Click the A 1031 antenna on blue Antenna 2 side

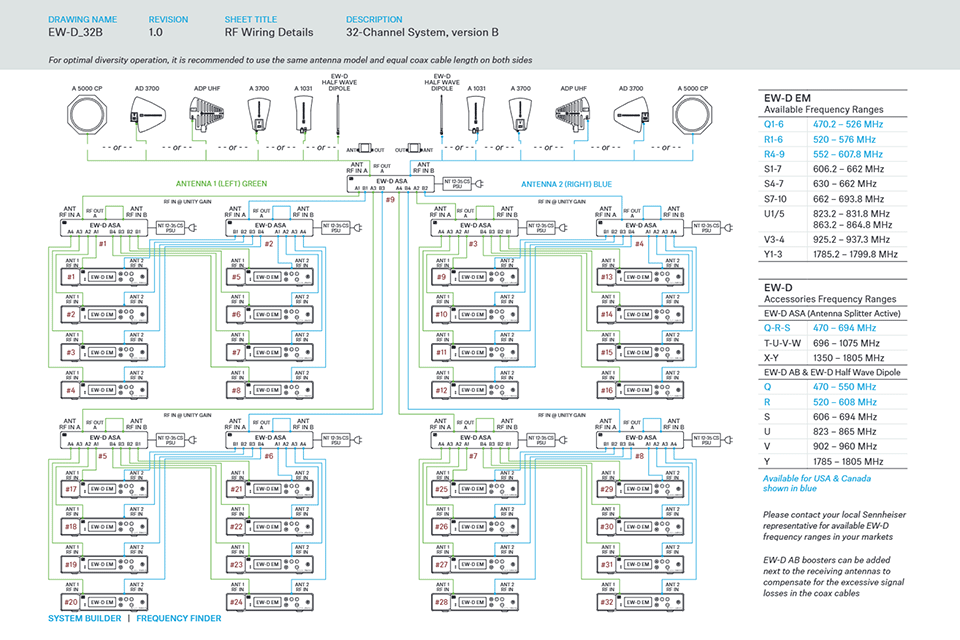476,115
